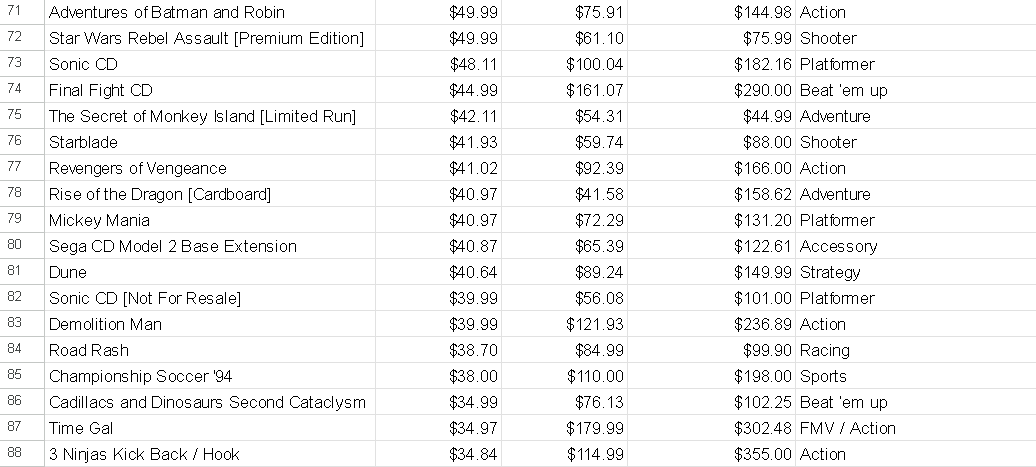Select the 'Sega CD Model 2 Base Extension' cell
1036x467 pixels.
173,246
